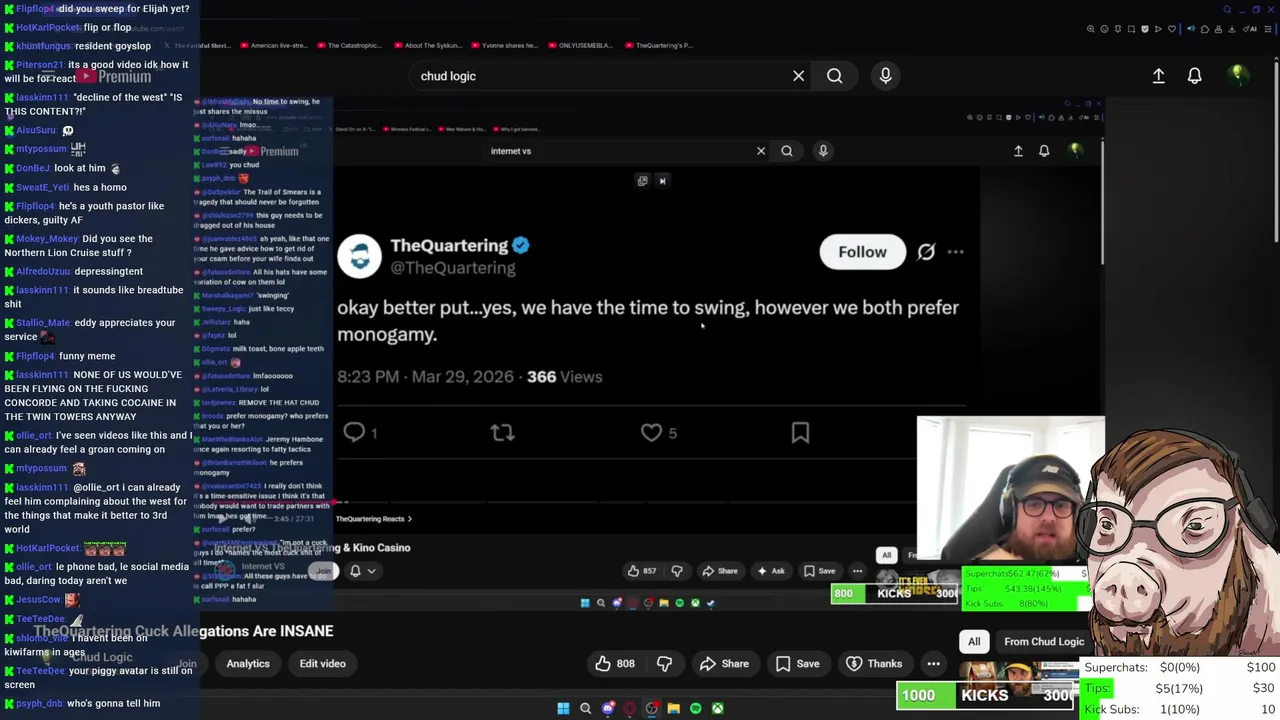Click Share beside the Ask button
1280x720 pixels.
(x=719, y=571)
